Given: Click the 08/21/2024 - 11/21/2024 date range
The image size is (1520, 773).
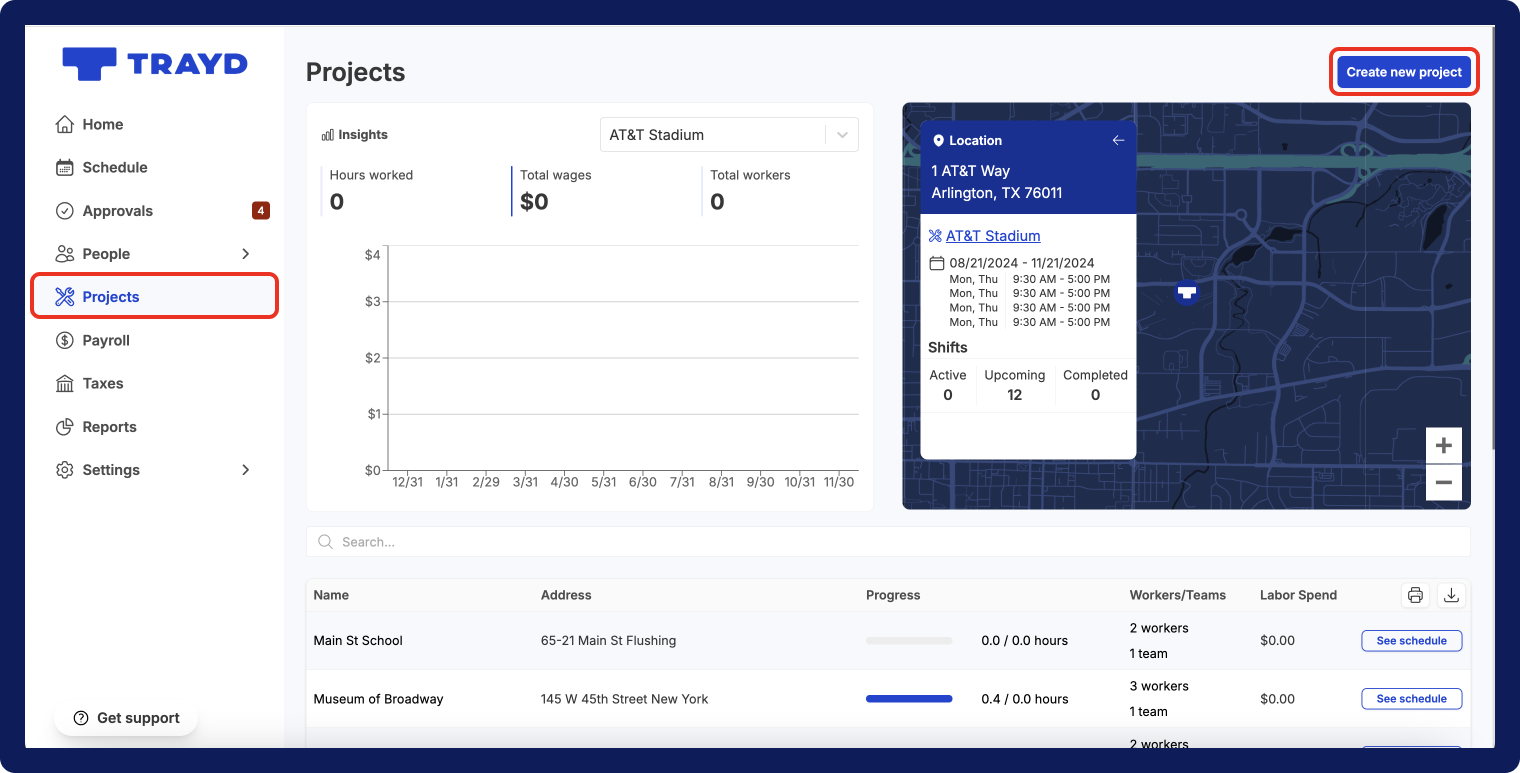Looking at the screenshot, I should [1022, 263].
